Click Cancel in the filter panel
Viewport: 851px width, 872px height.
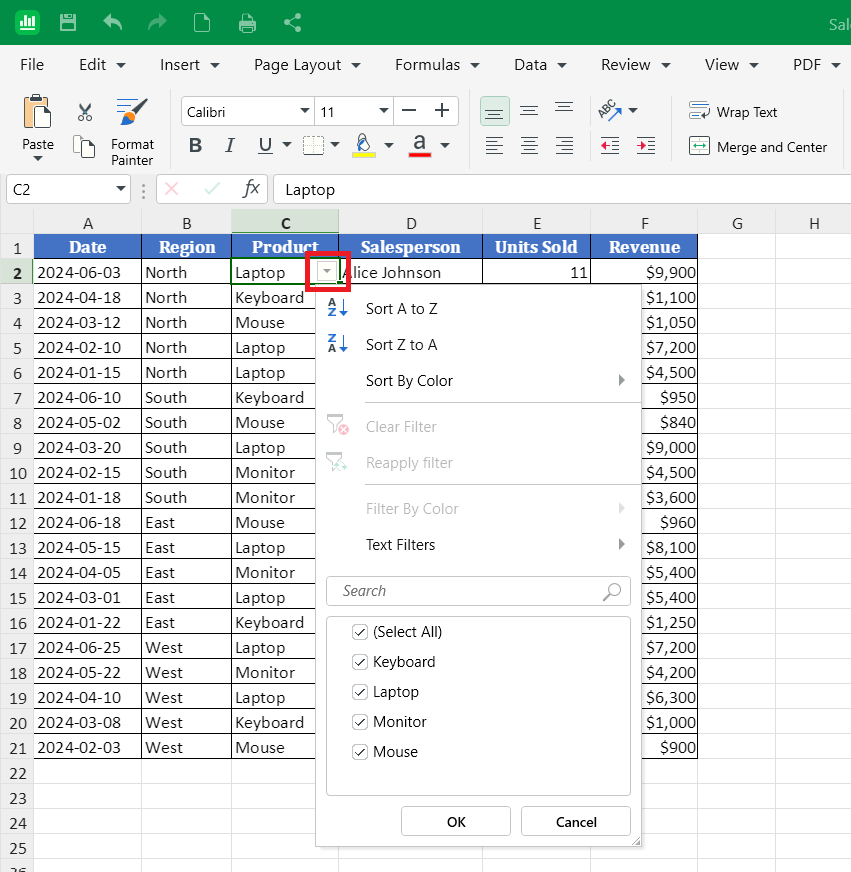[576, 821]
